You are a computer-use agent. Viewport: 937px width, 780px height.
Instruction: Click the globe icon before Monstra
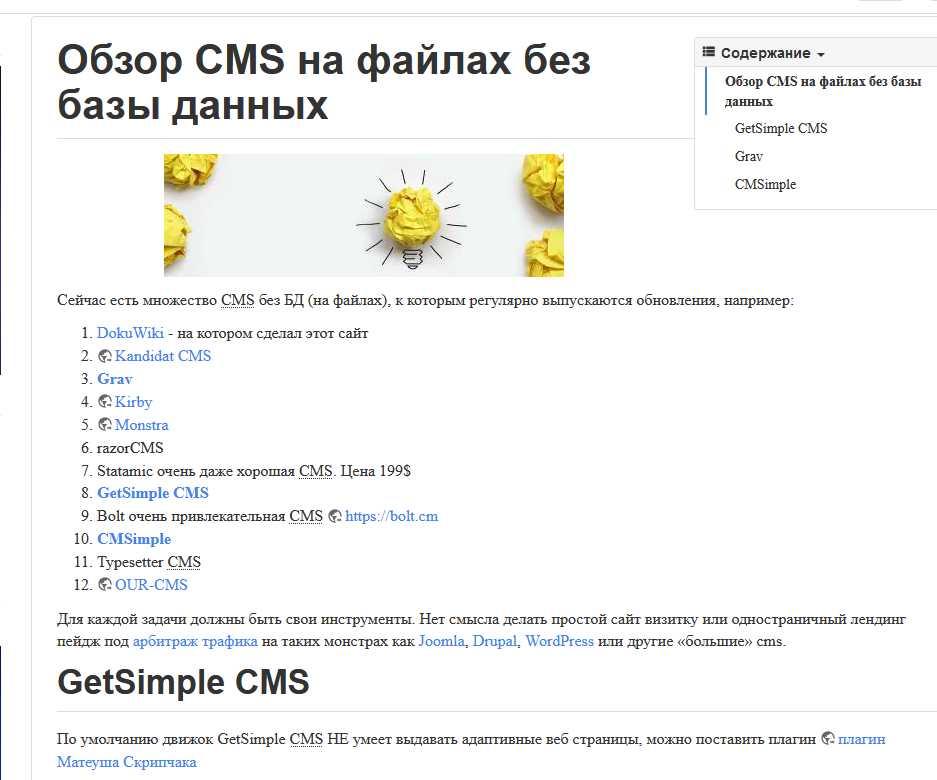point(105,424)
